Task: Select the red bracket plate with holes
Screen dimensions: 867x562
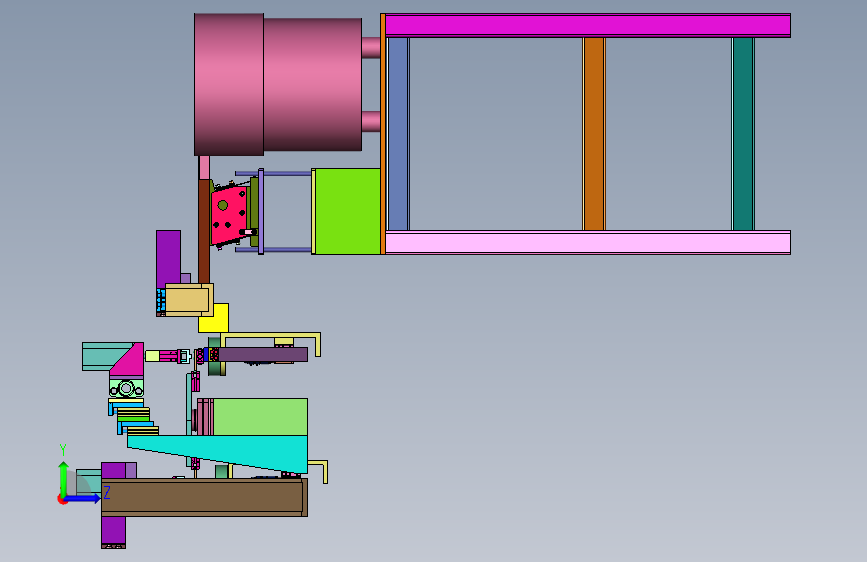Action: 229,216
